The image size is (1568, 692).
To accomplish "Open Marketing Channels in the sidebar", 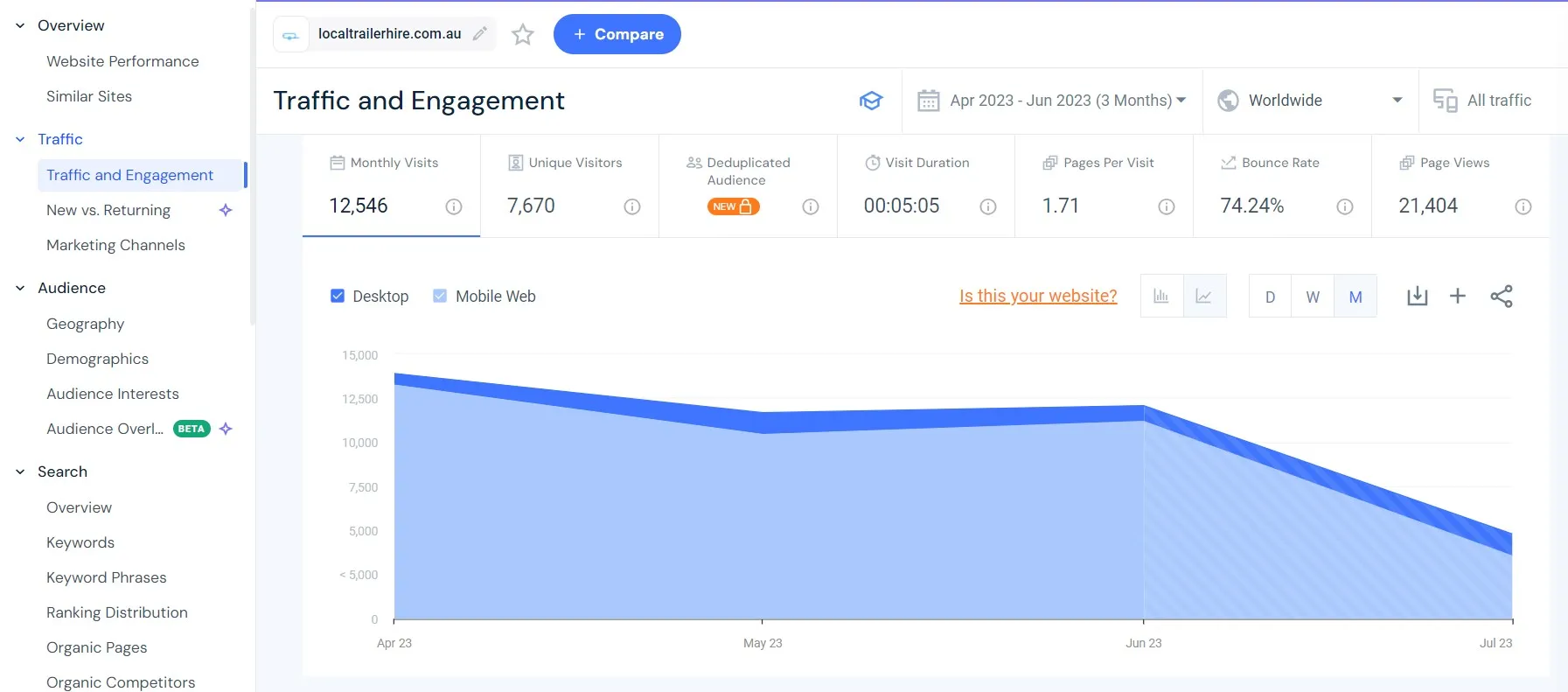I will pyautogui.click(x=115, y=245).
